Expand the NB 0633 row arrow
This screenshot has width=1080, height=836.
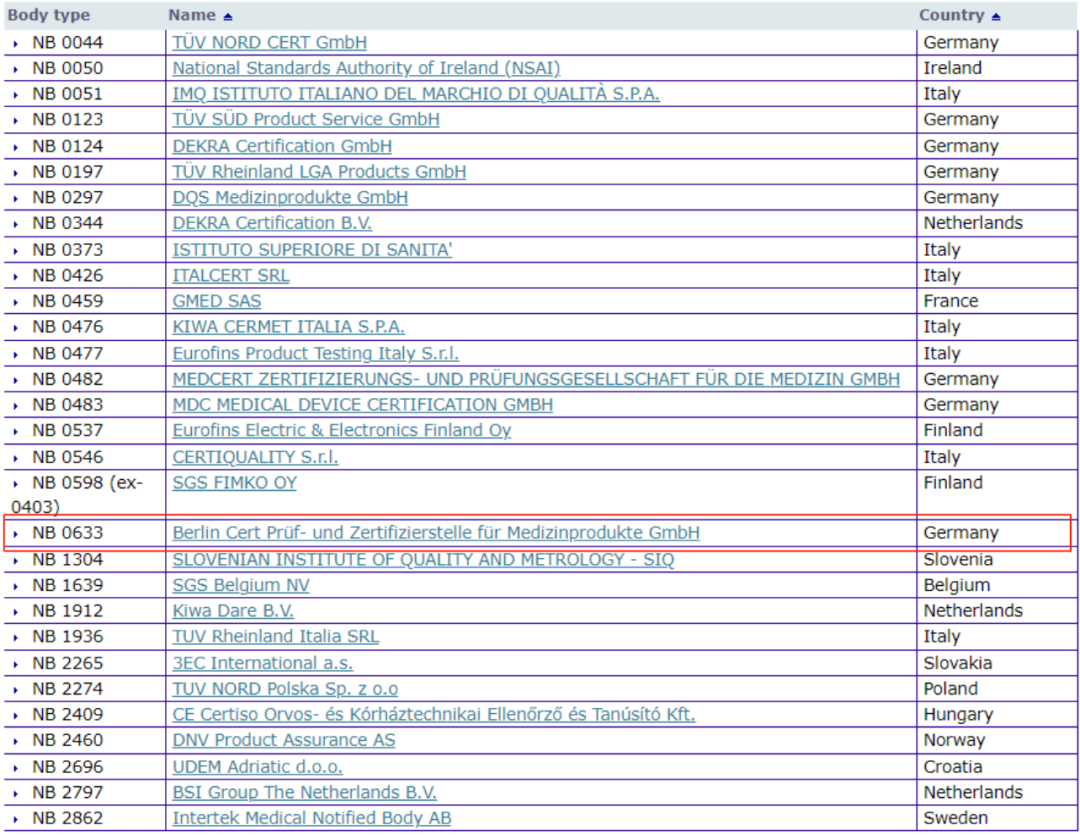15,534
